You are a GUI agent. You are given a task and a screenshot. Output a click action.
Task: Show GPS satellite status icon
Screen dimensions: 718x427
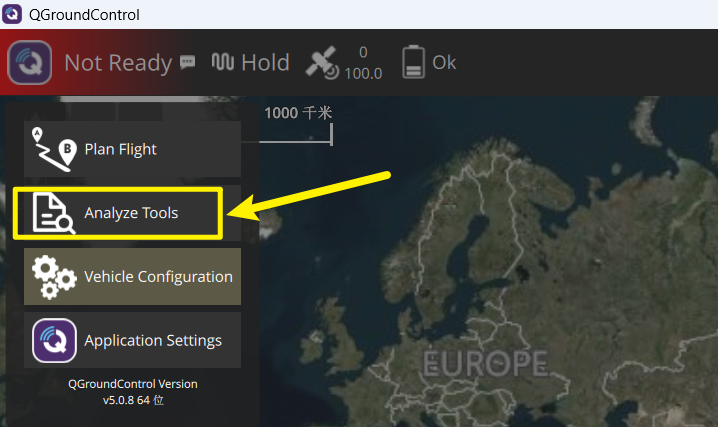click(322, 63)
